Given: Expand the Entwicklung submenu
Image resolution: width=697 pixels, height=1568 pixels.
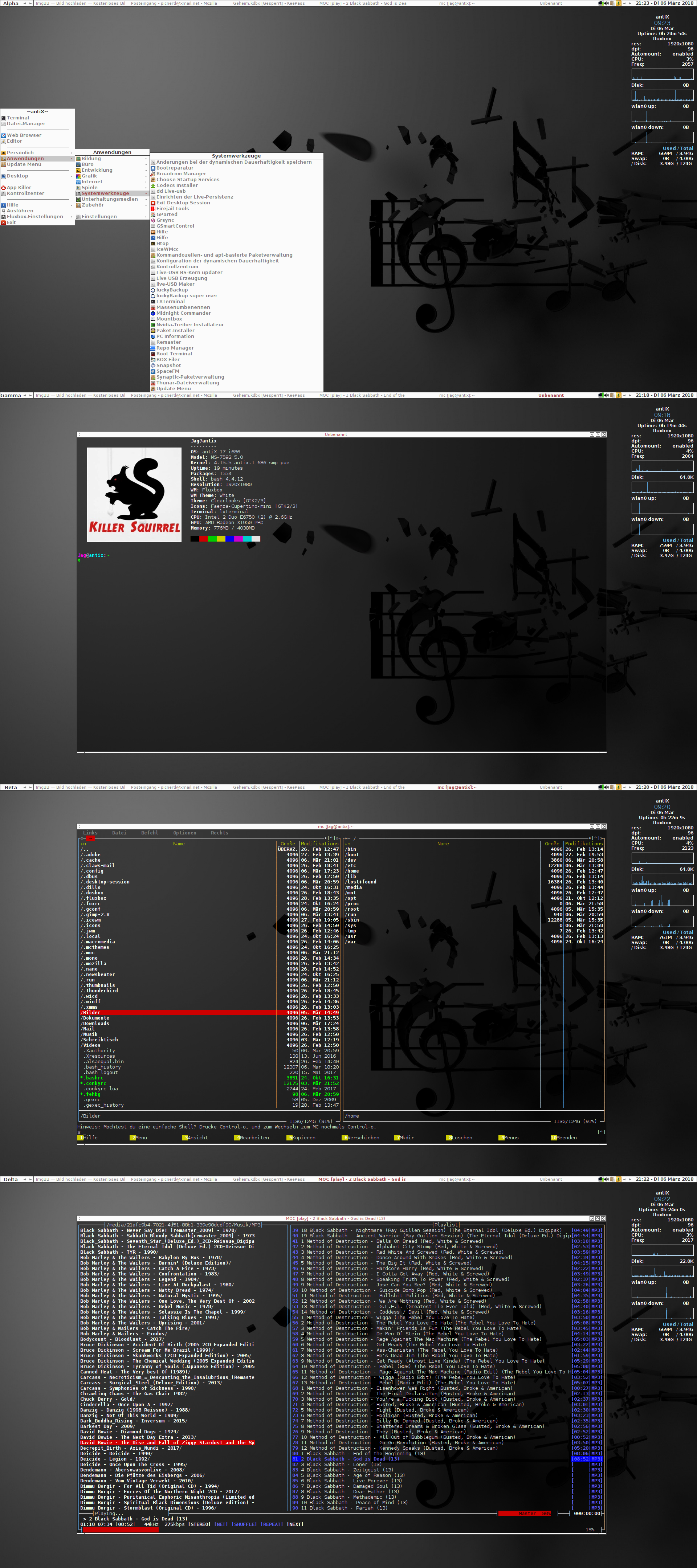Looking at the screenshot, I should click(x=112, y=170).
